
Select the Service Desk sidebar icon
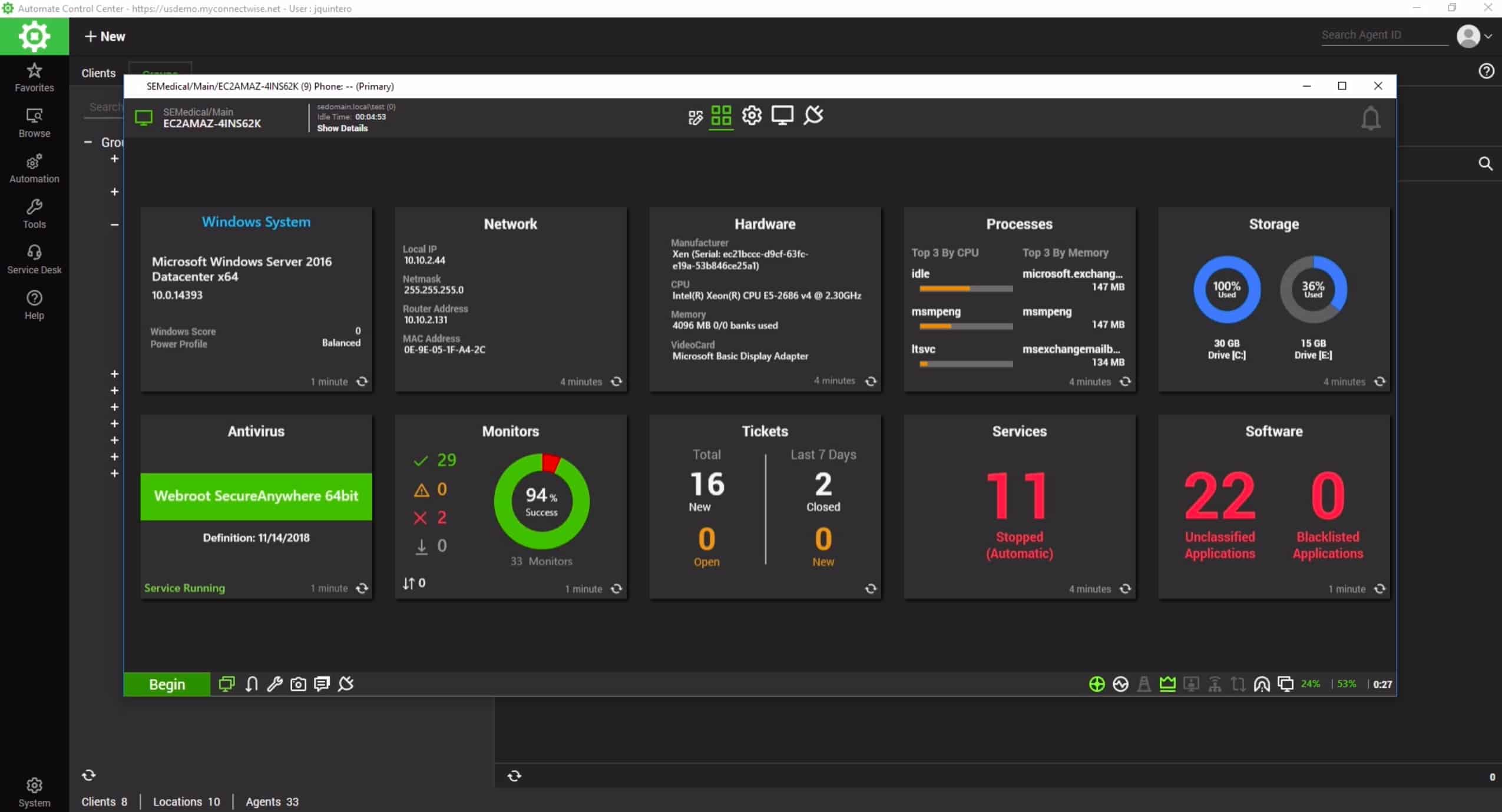tap(34, 258)
